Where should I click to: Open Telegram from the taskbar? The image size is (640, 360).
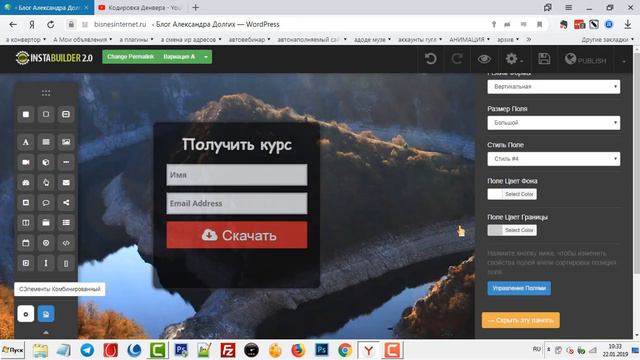click(x=87, y=350)
